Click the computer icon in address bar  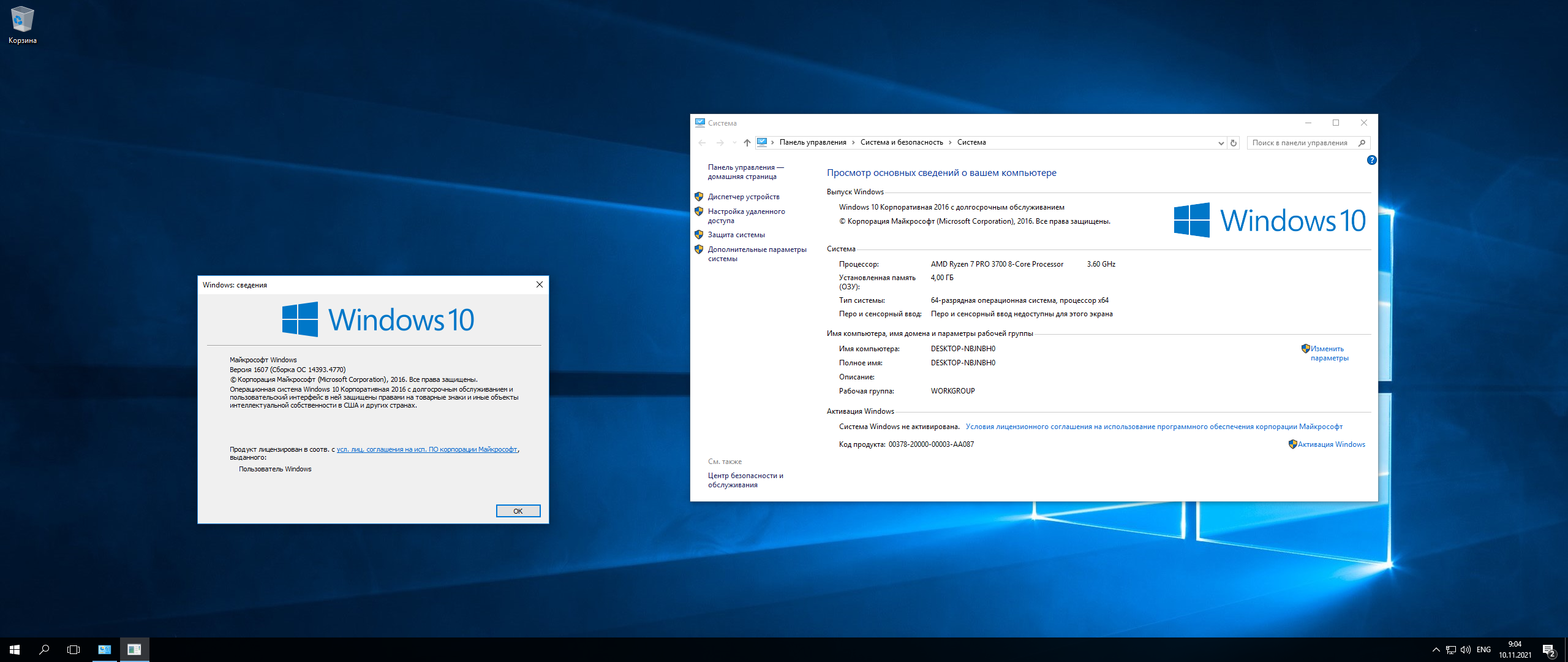coord(762,142)
